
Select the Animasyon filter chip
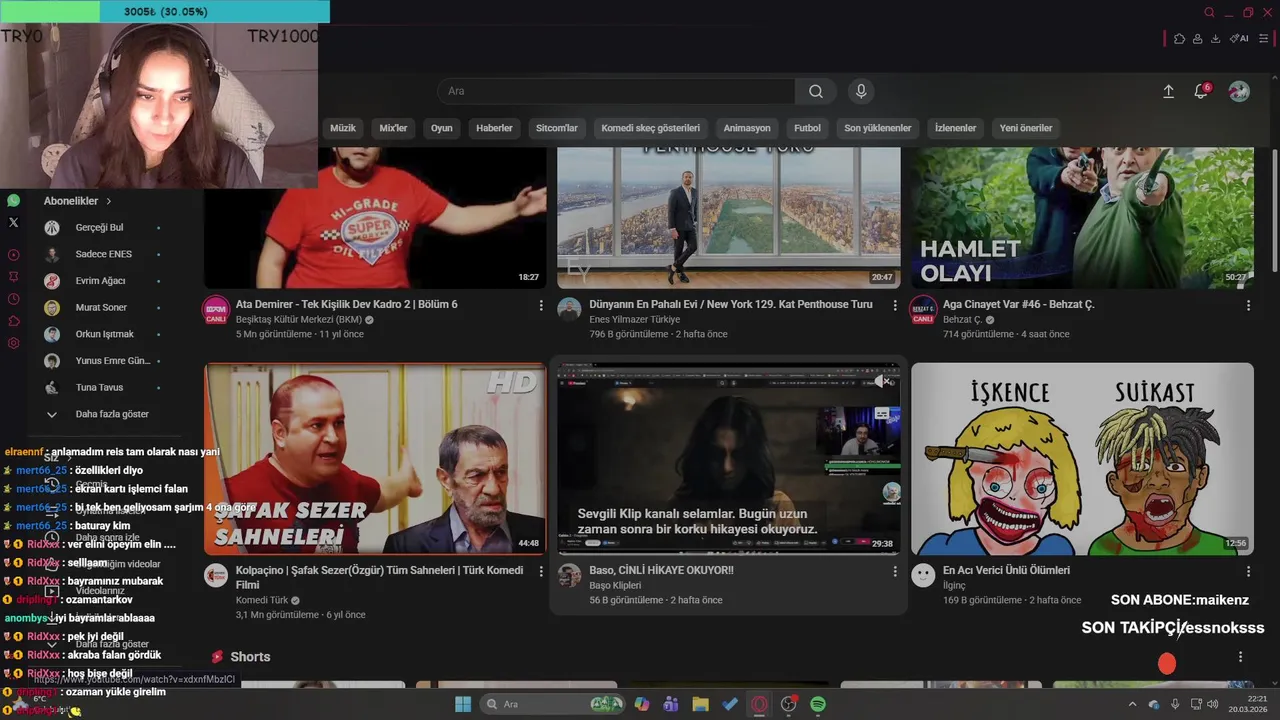747,128
